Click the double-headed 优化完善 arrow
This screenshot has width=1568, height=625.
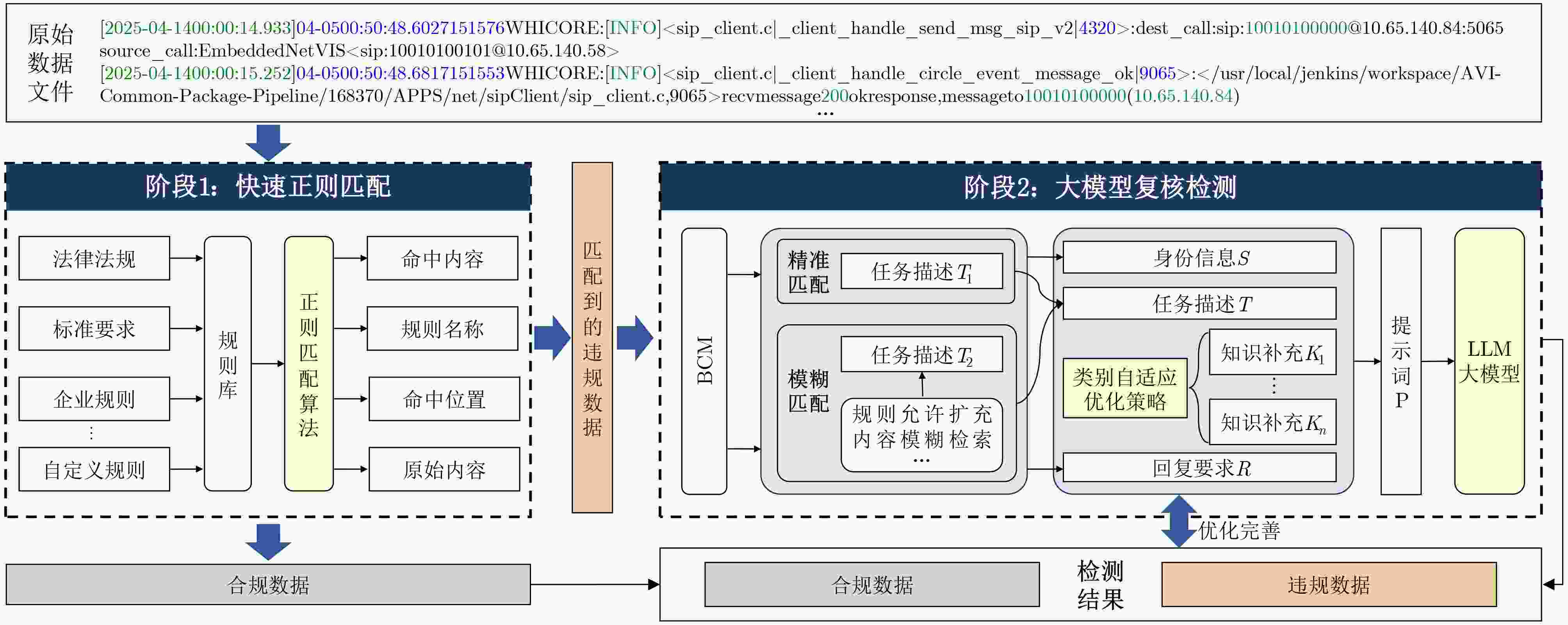(1179, 521)
